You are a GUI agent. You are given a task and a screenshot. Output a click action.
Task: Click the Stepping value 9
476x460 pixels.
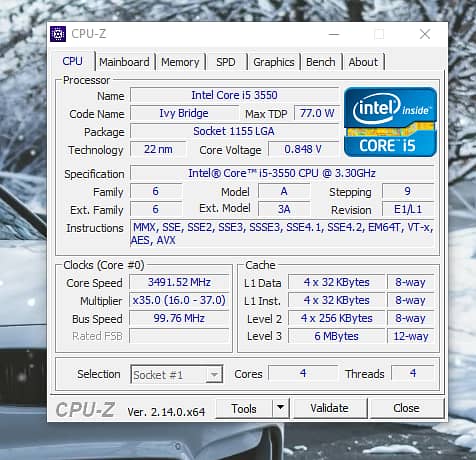(x=408, y=191)
